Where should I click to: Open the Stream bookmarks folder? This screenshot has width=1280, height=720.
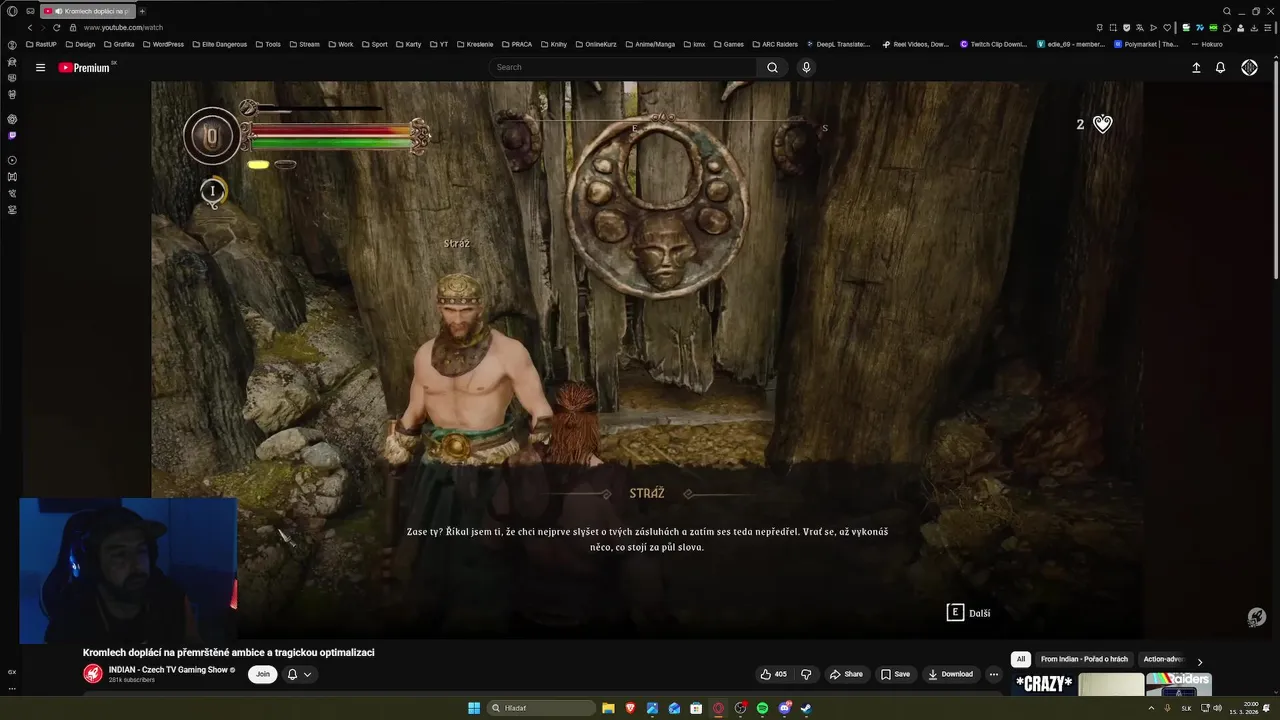coord(304,44)
